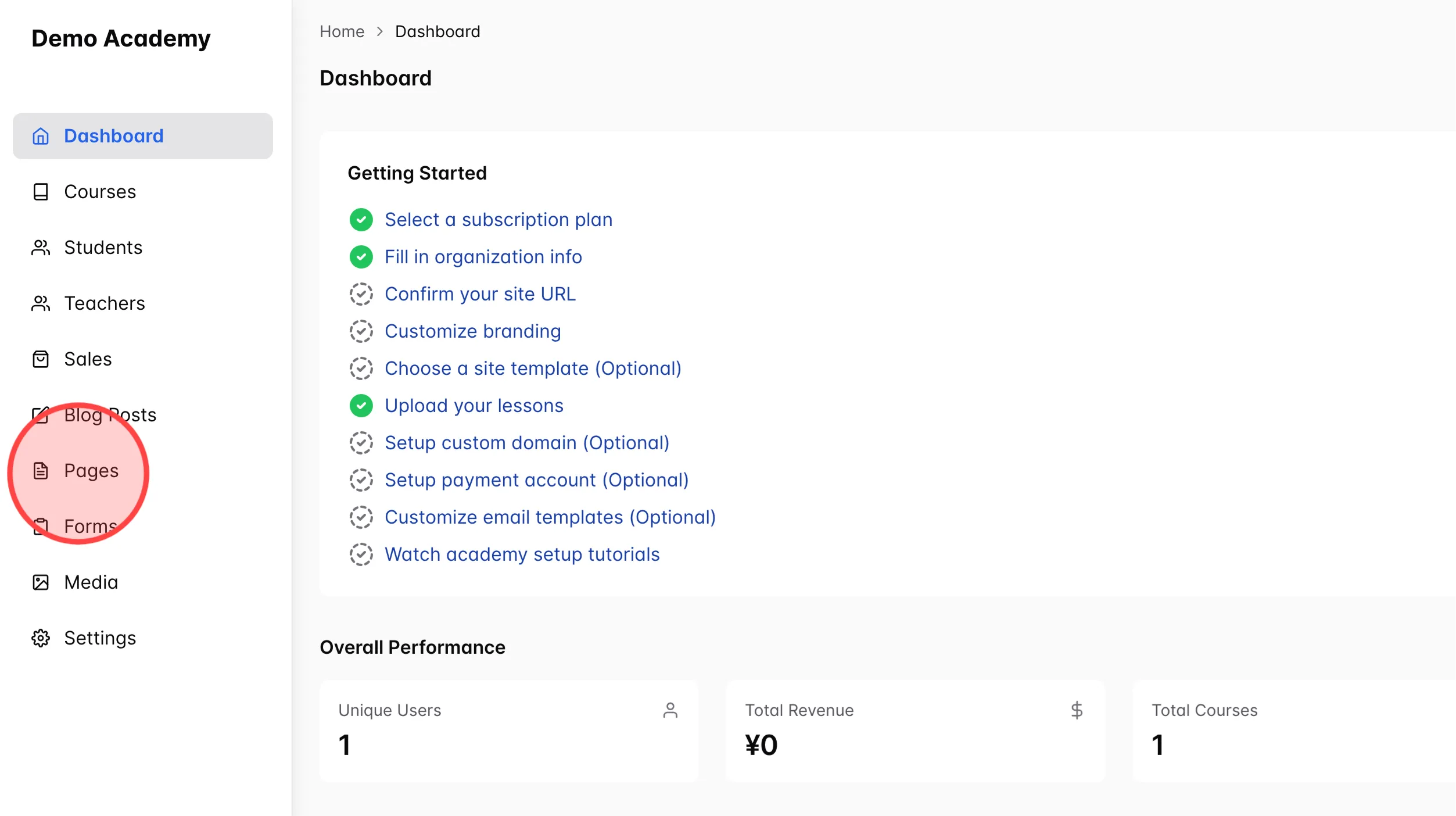Viewport: 1456px width, 816px height.
Task: Click the dashed circle beside Choose a site template
Action: tap(361, 368)
